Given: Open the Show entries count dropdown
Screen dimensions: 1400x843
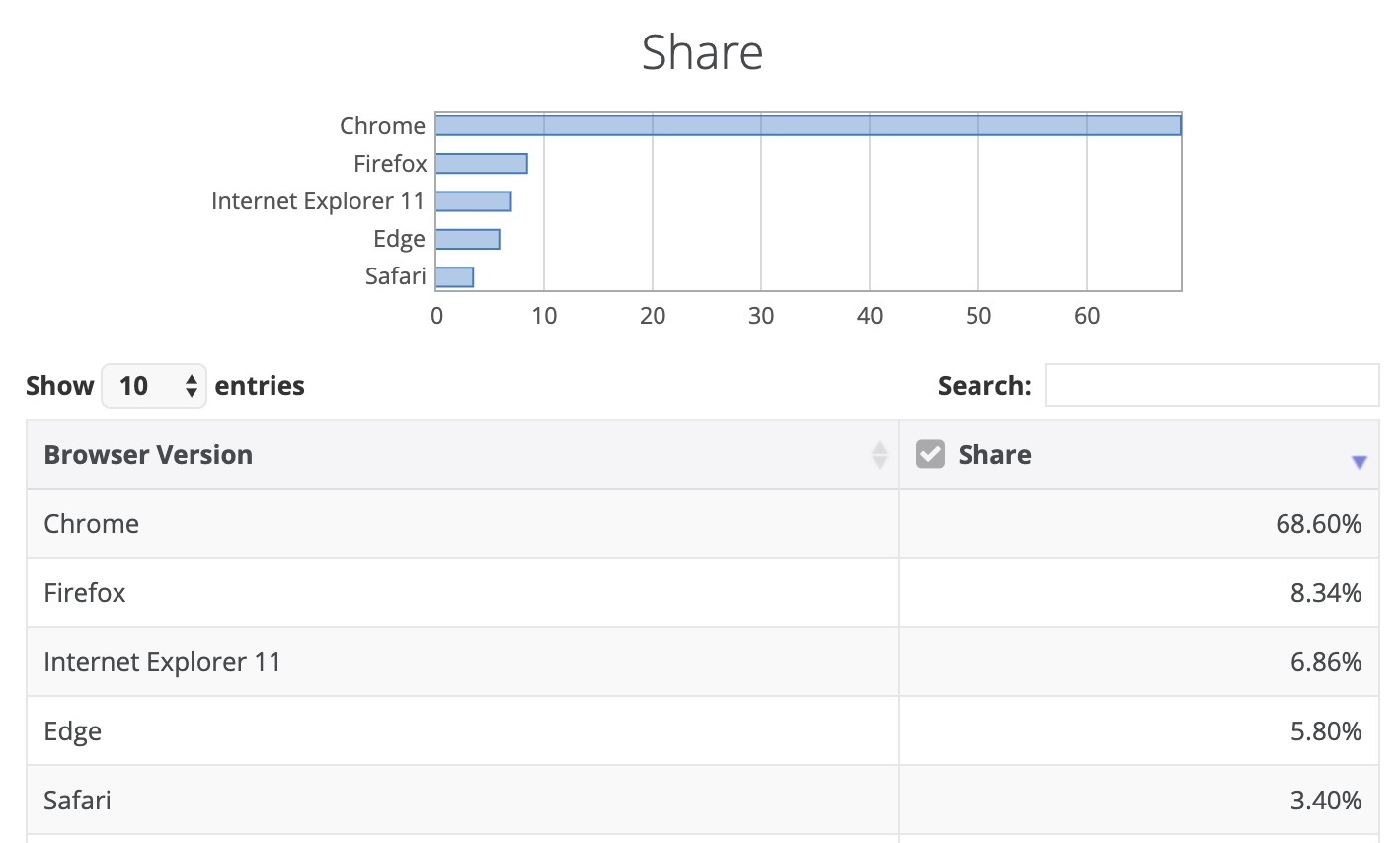Looking at the screenshot, I should [154, 385].
